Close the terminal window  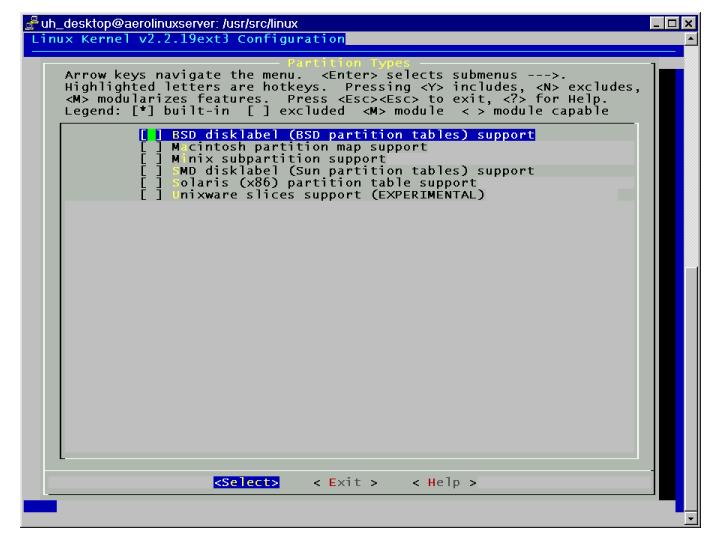coord(688,23)
